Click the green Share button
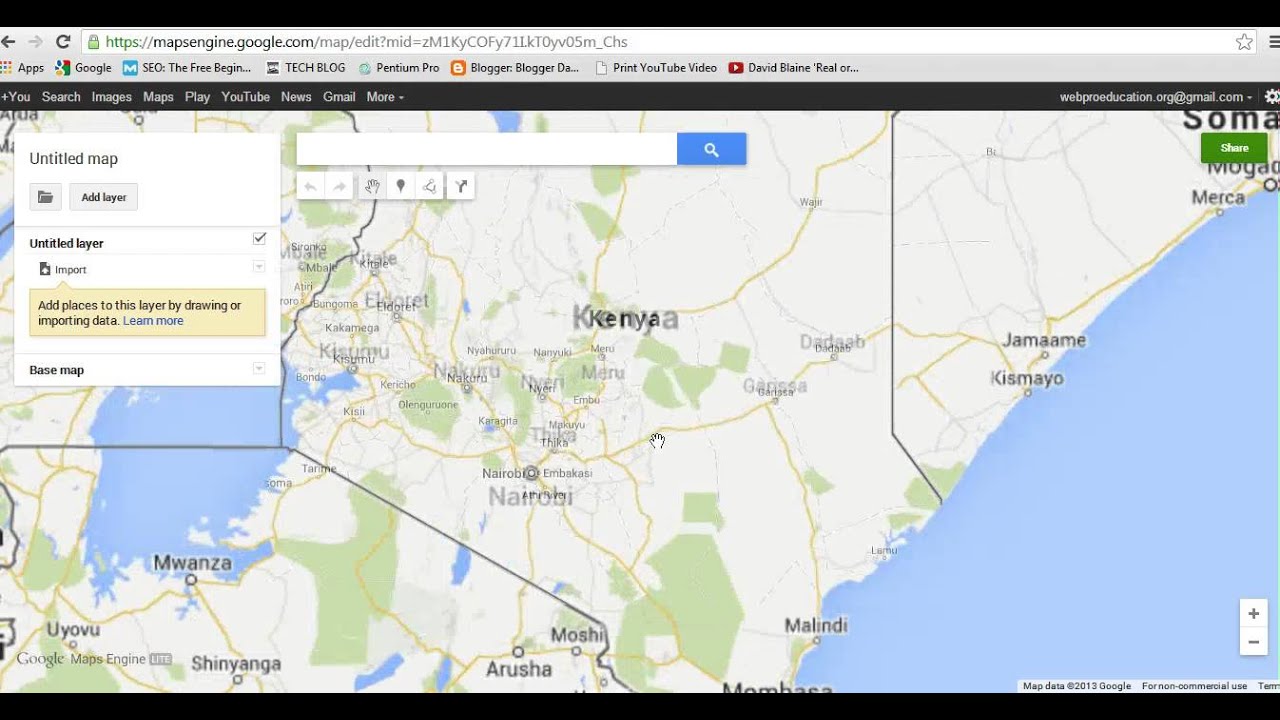The width and height of the screenshot is (1280, 720). [1234, 148]
